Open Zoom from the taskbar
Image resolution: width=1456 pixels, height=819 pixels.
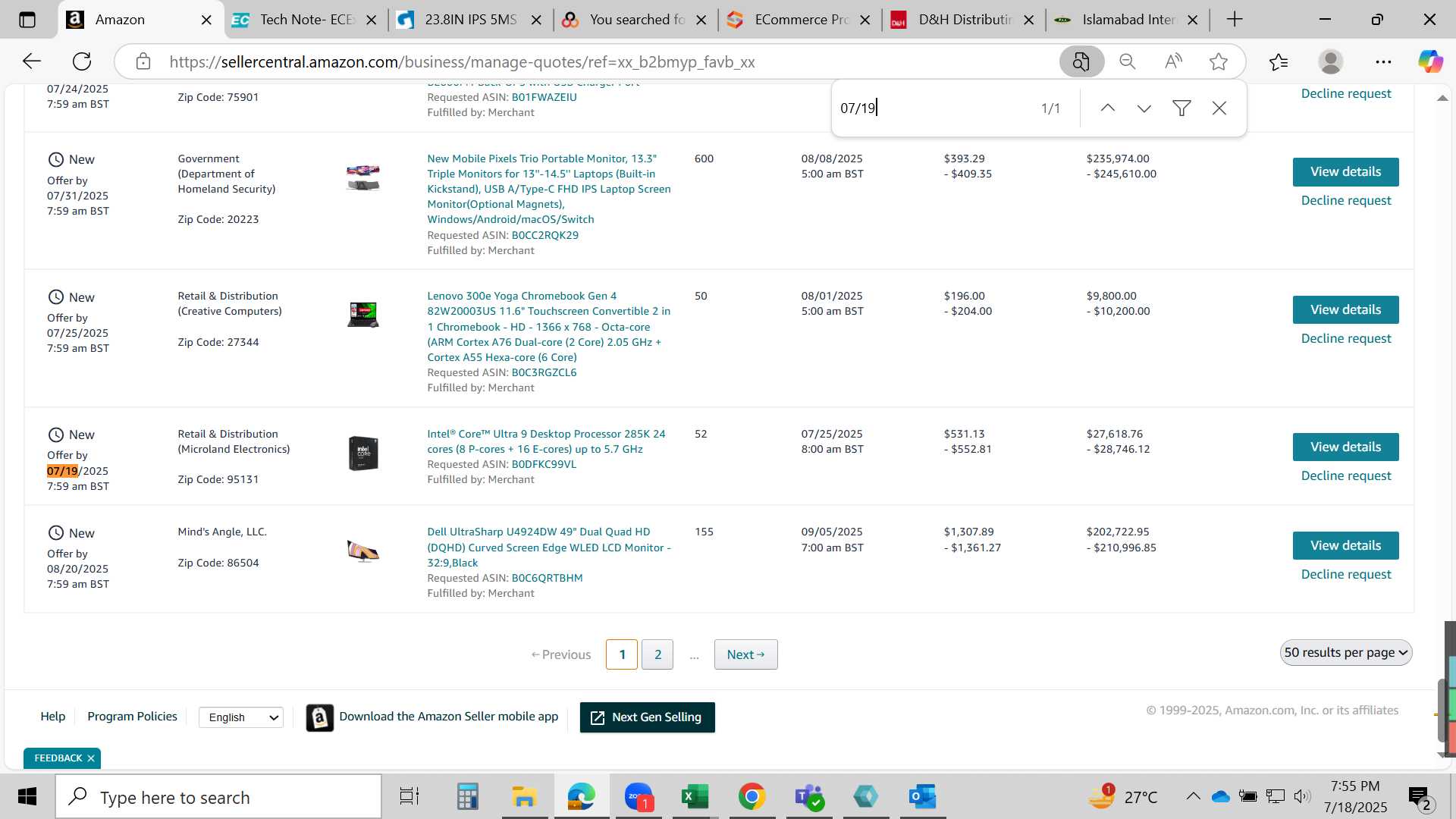[639, 796]
